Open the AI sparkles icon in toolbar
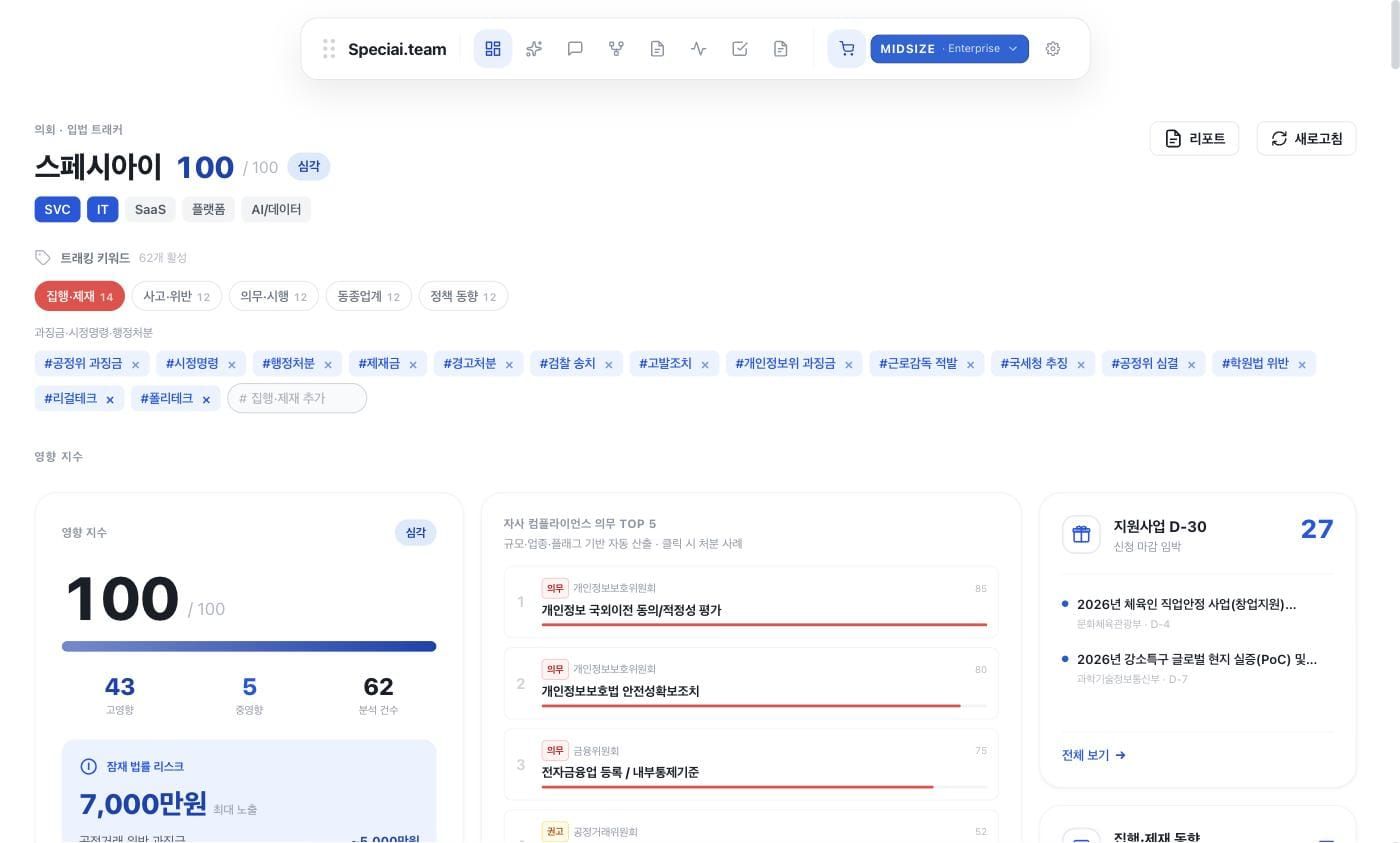The height and width of the screenshot is (843, 1400). pyautogui.click(x=534, y=48)
